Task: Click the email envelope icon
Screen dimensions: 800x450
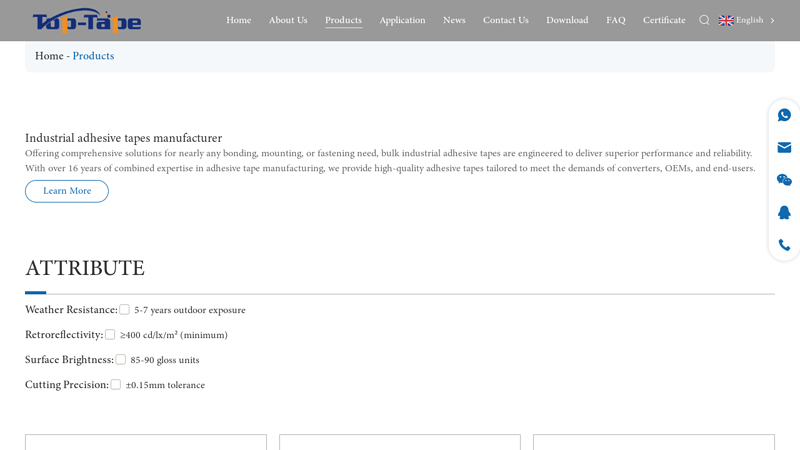Action: [784, 148]
